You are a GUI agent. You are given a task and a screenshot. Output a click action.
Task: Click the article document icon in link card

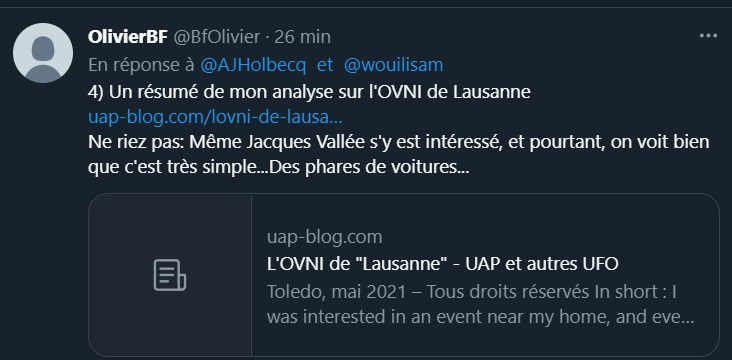pyautogui.click(x=170, y=275)
